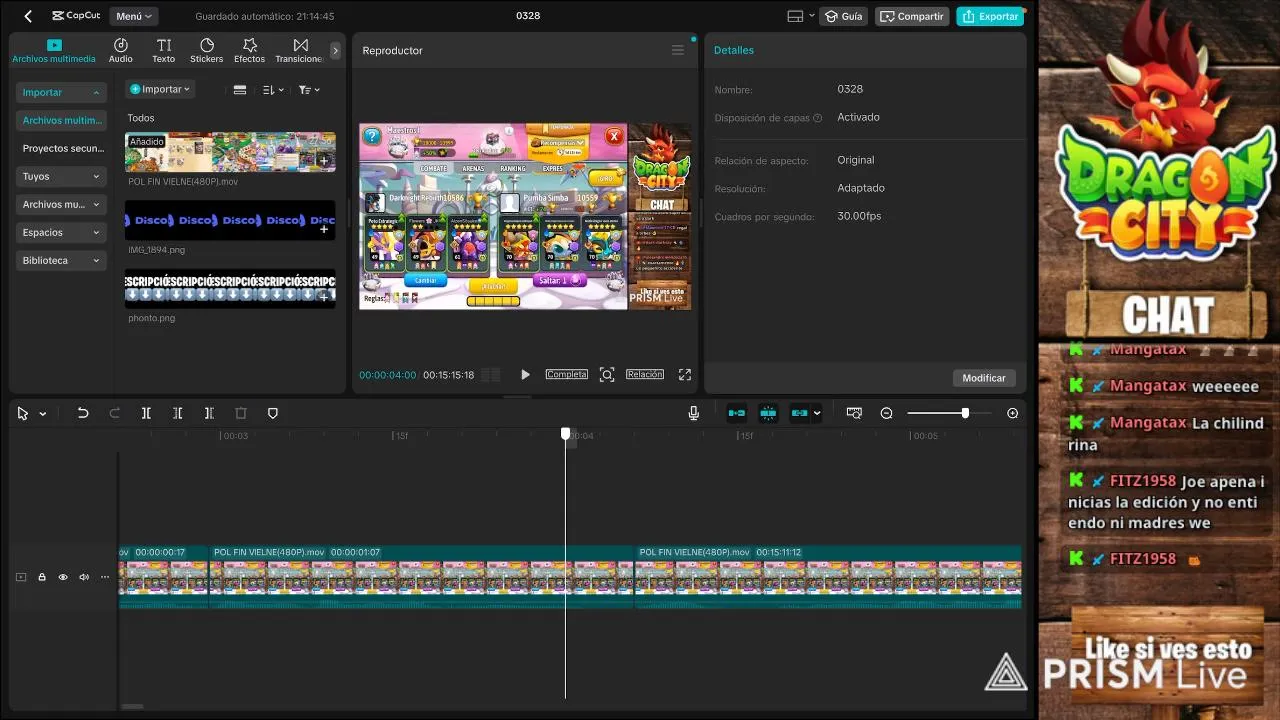The image size is (1280, 720).
Task: Click the player focus/snapshot frame icon
Action: (607, 374)
